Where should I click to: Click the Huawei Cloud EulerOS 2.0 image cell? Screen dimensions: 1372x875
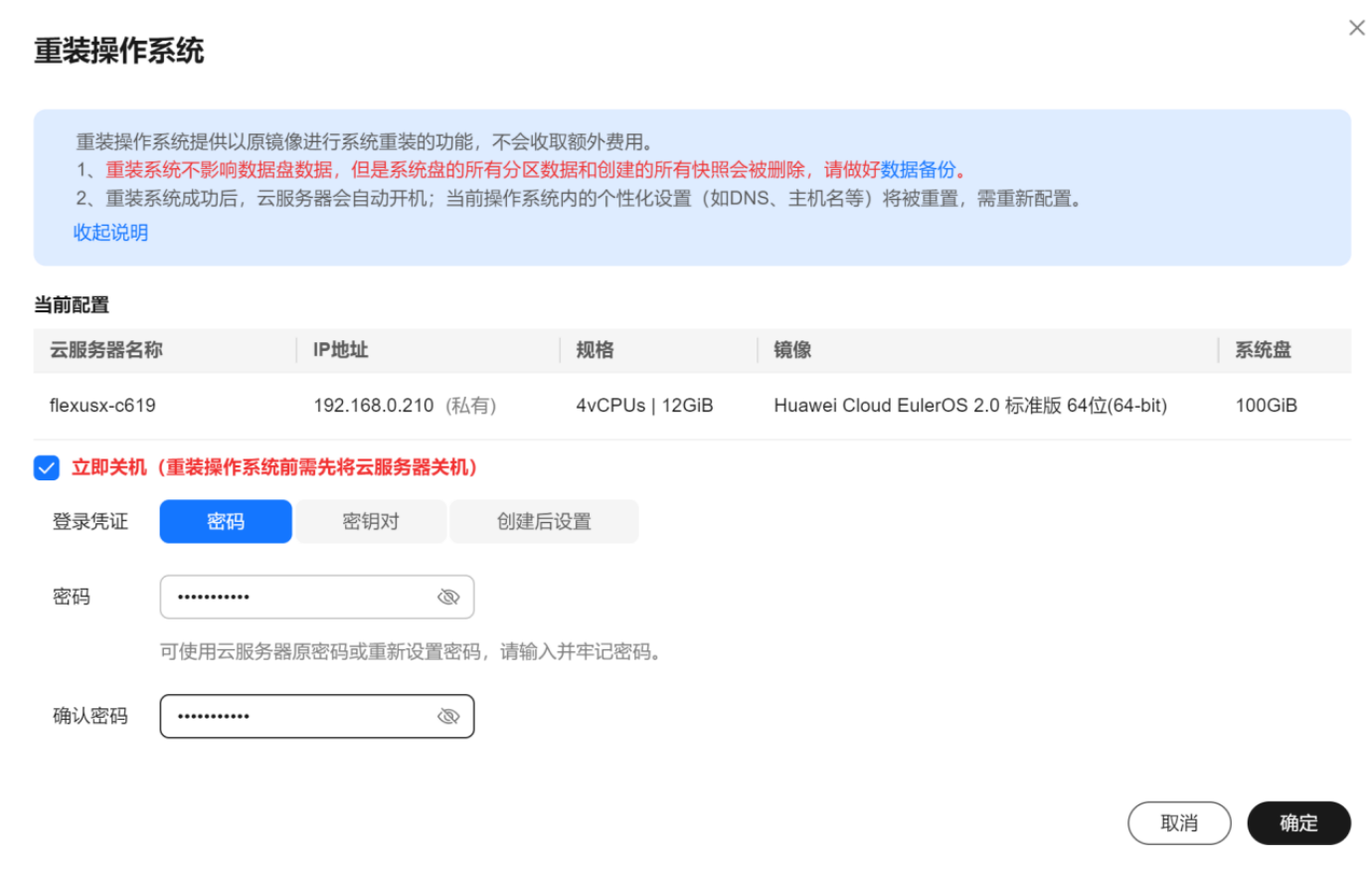(x=970, y=406)
